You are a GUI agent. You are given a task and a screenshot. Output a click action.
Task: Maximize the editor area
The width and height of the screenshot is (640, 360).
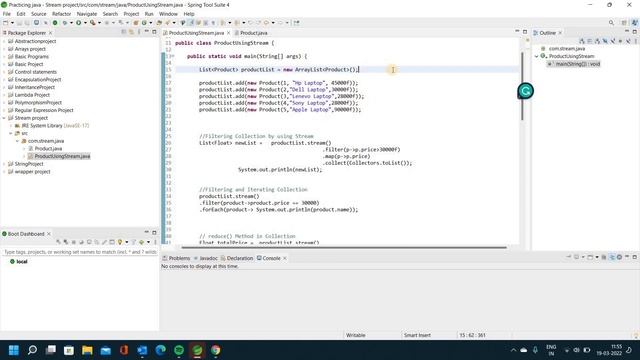(x=525, y=32)
